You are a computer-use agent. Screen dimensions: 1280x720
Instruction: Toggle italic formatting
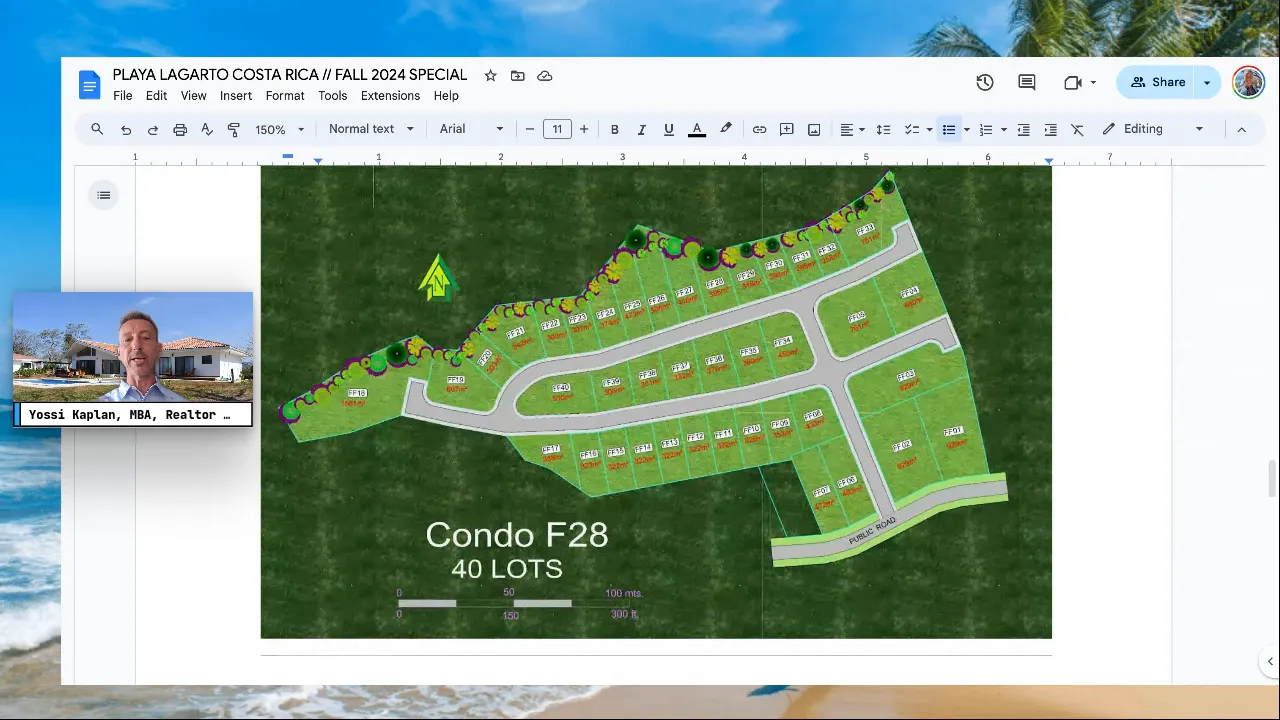[642, 129]
